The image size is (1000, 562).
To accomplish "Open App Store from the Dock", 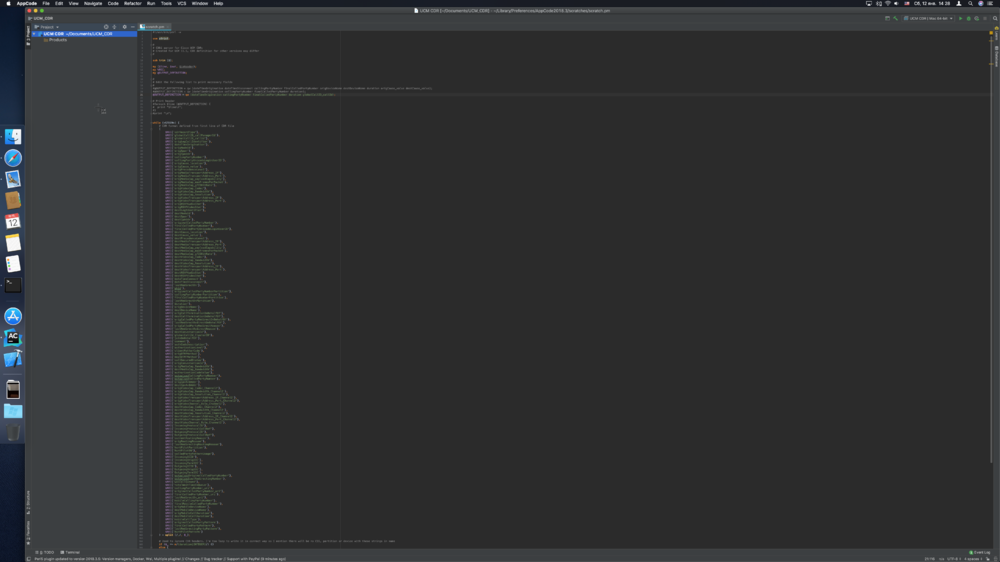I will click(13, 316).
